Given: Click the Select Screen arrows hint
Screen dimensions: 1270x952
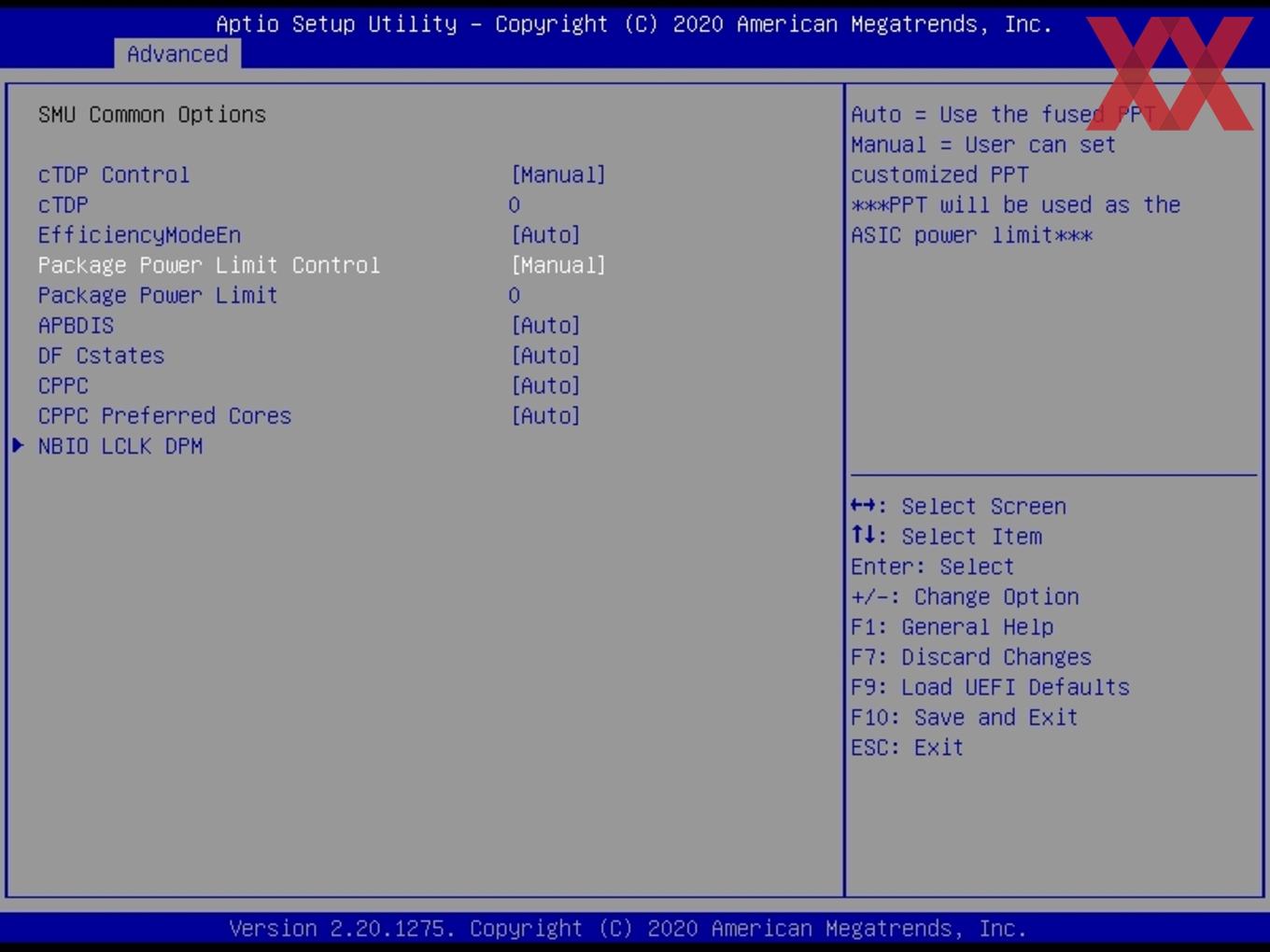Looking at the screenshot, I should [x=958, y=506].
